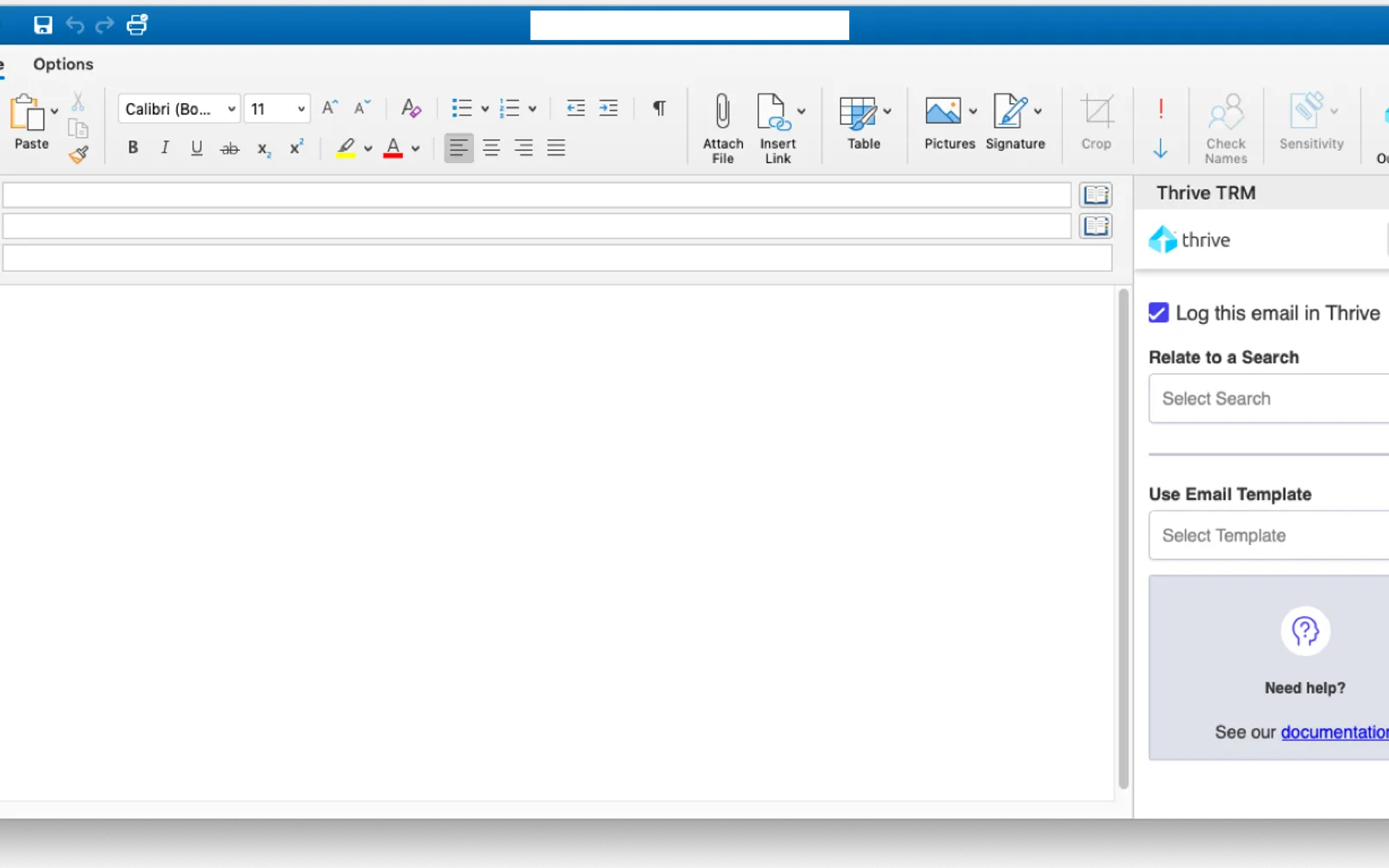
Task: Expand the Signature dropdown arrow
Action: pyautogui.click(x=1037, y=111)
